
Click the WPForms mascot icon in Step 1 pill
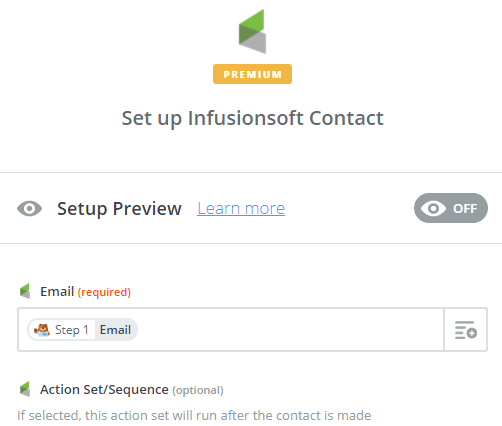pyautogui.click(x=42, y=330)
